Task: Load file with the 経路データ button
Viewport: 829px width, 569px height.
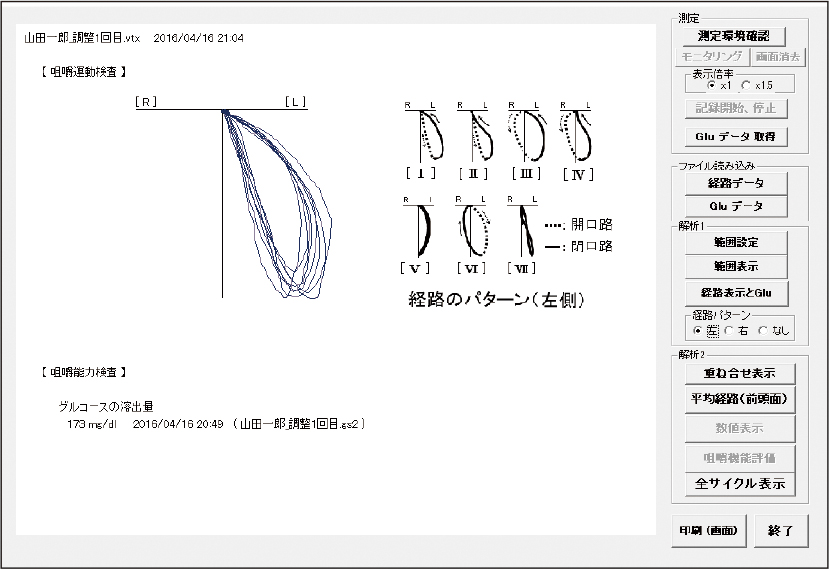Action: point(735,183)
